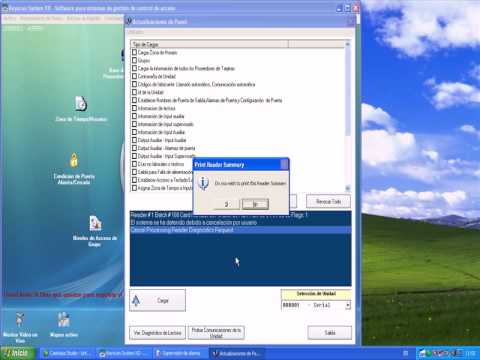
Task: Select 'El sistema se ha detenido' log line
Action: point(240,222)
